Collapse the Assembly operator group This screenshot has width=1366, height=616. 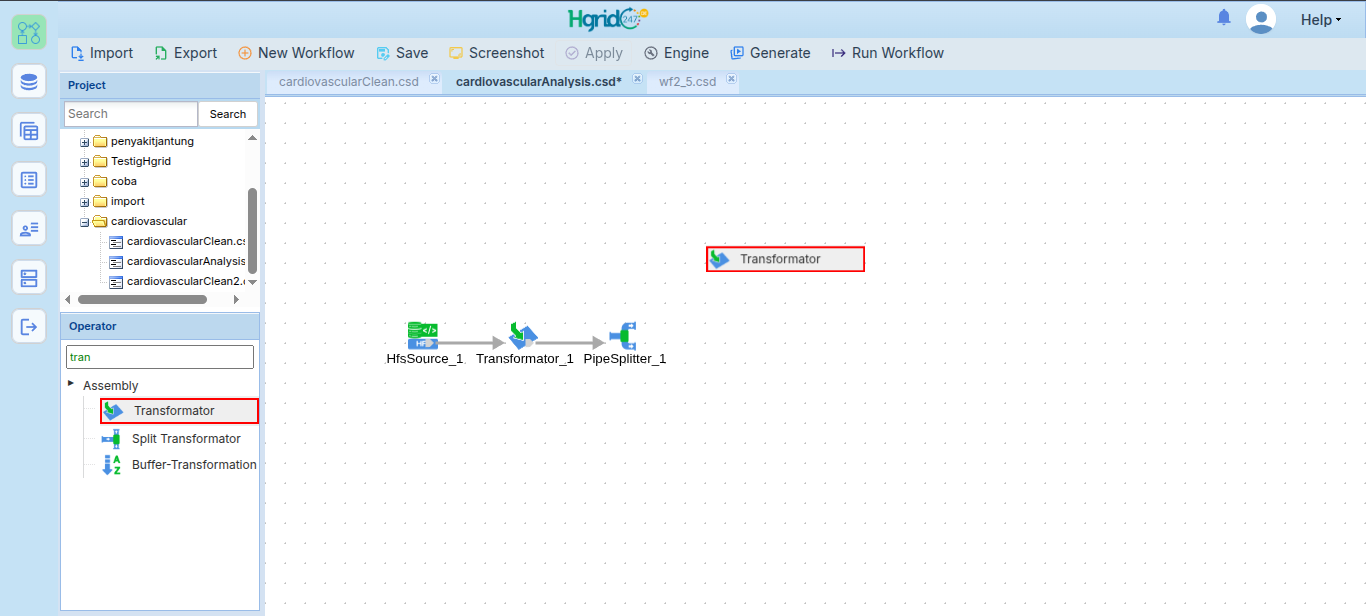pyautogui.click(x=71, y=384)
